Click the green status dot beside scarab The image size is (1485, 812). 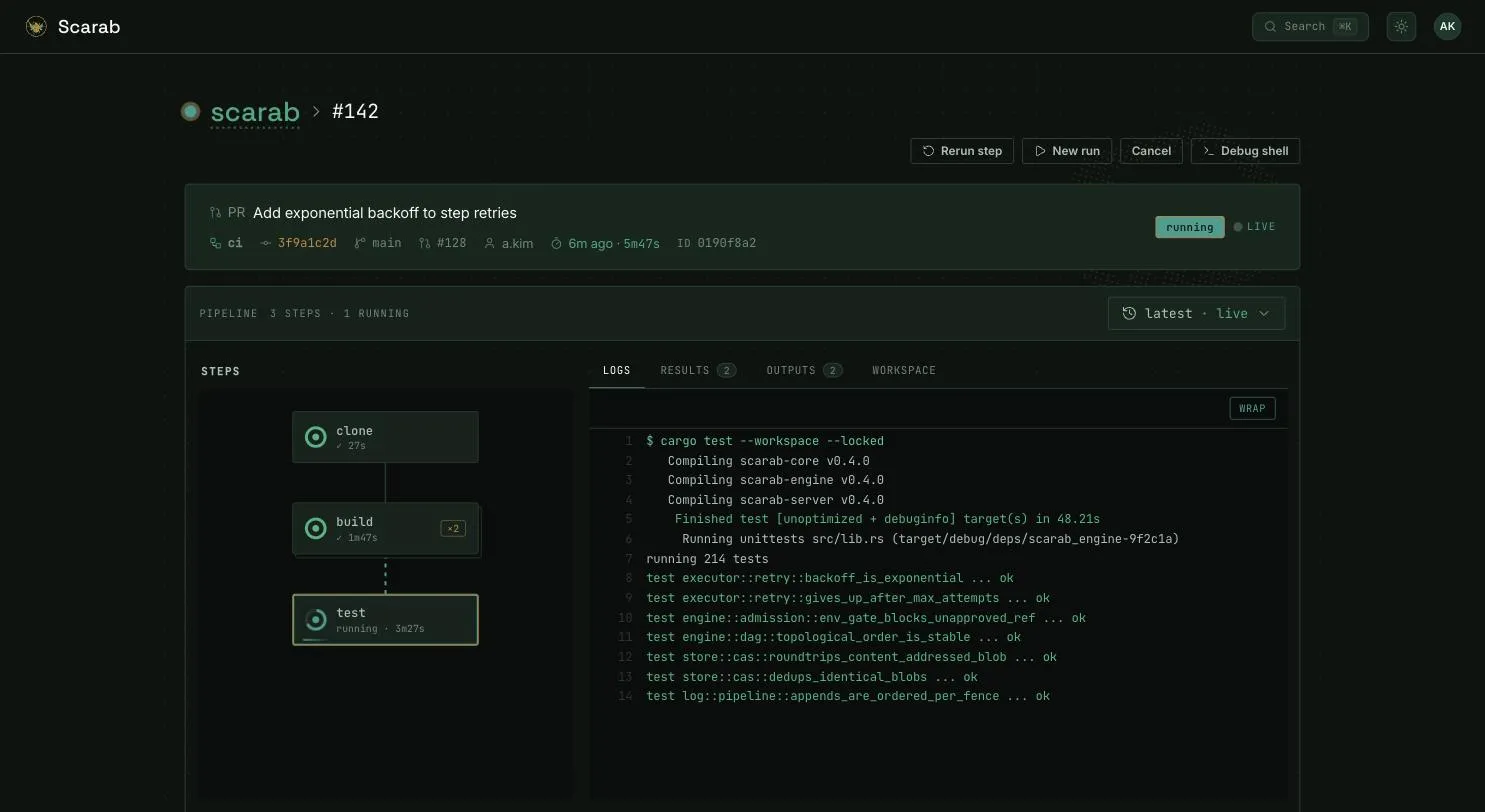coord(190,112)
